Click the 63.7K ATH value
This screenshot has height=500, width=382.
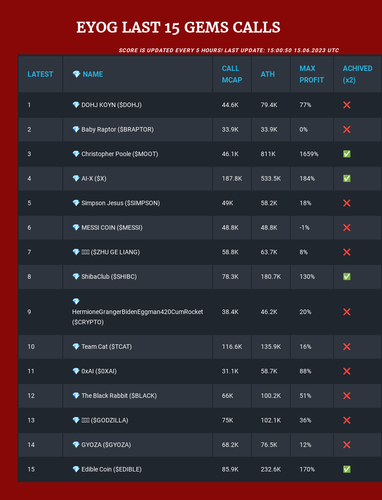pos(269,252)
